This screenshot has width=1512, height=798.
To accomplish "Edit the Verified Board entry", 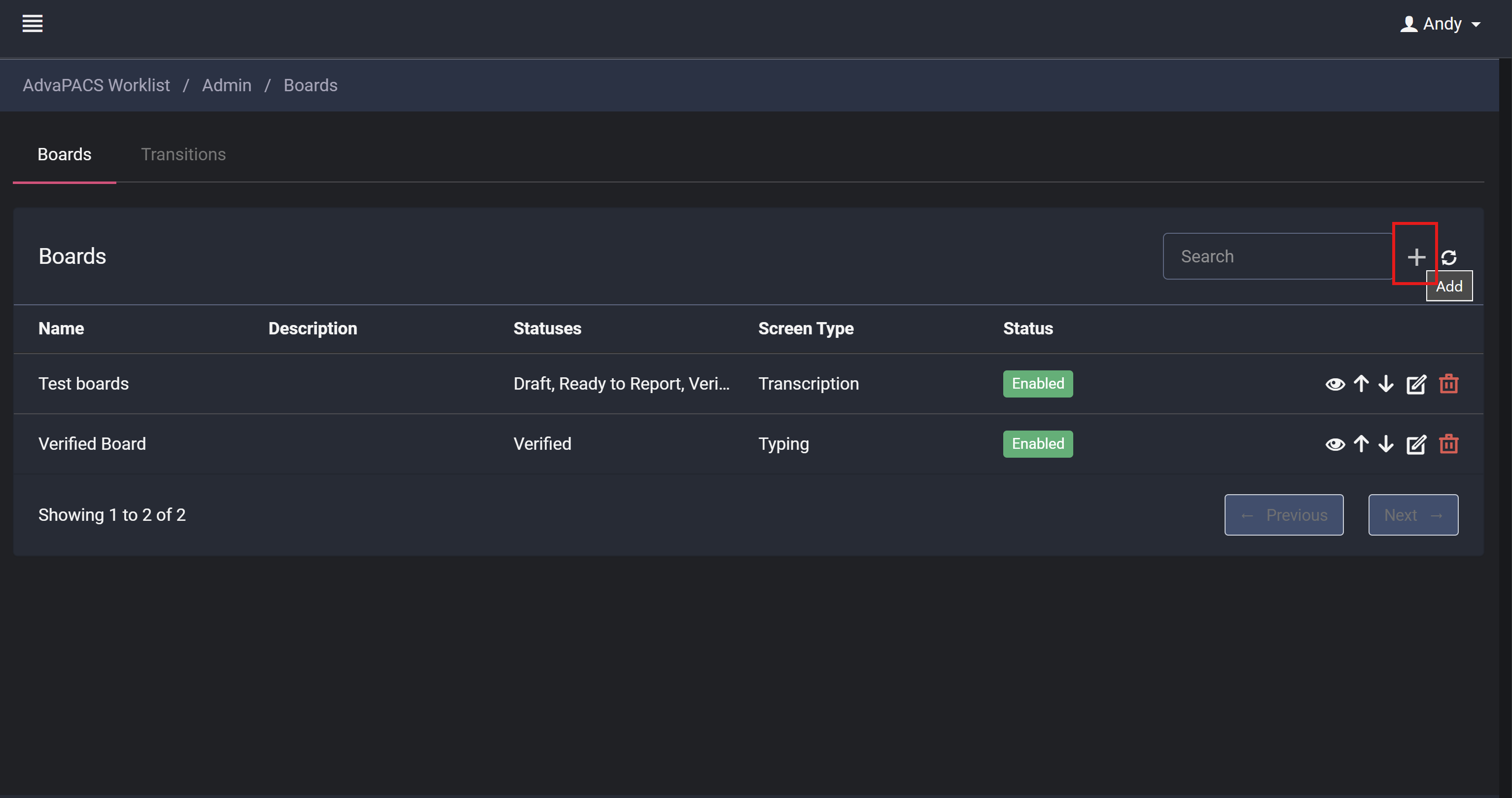I will click(1416, 444).
